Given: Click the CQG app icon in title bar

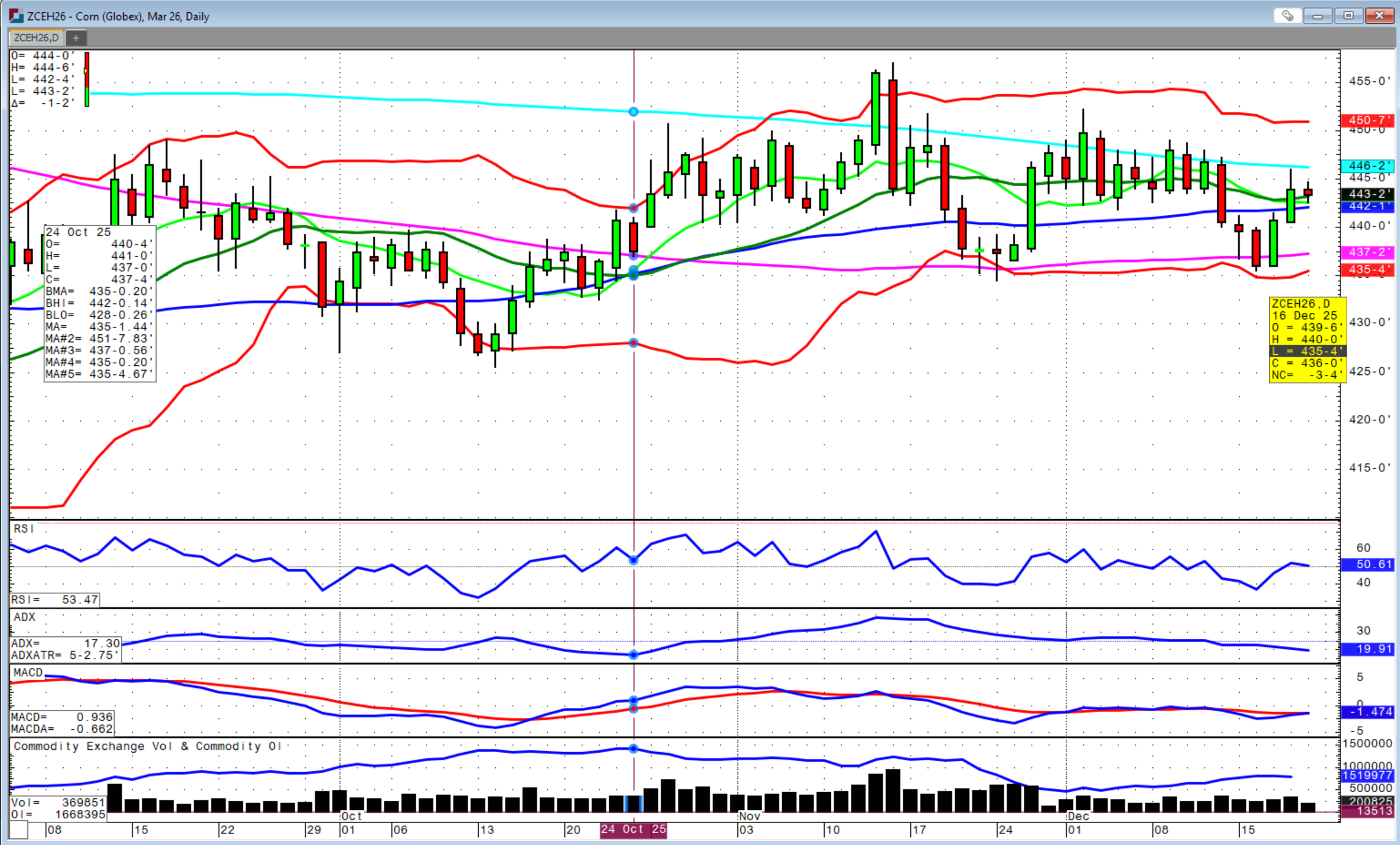Looking at the screenshot, I should (x=15, y=16).
